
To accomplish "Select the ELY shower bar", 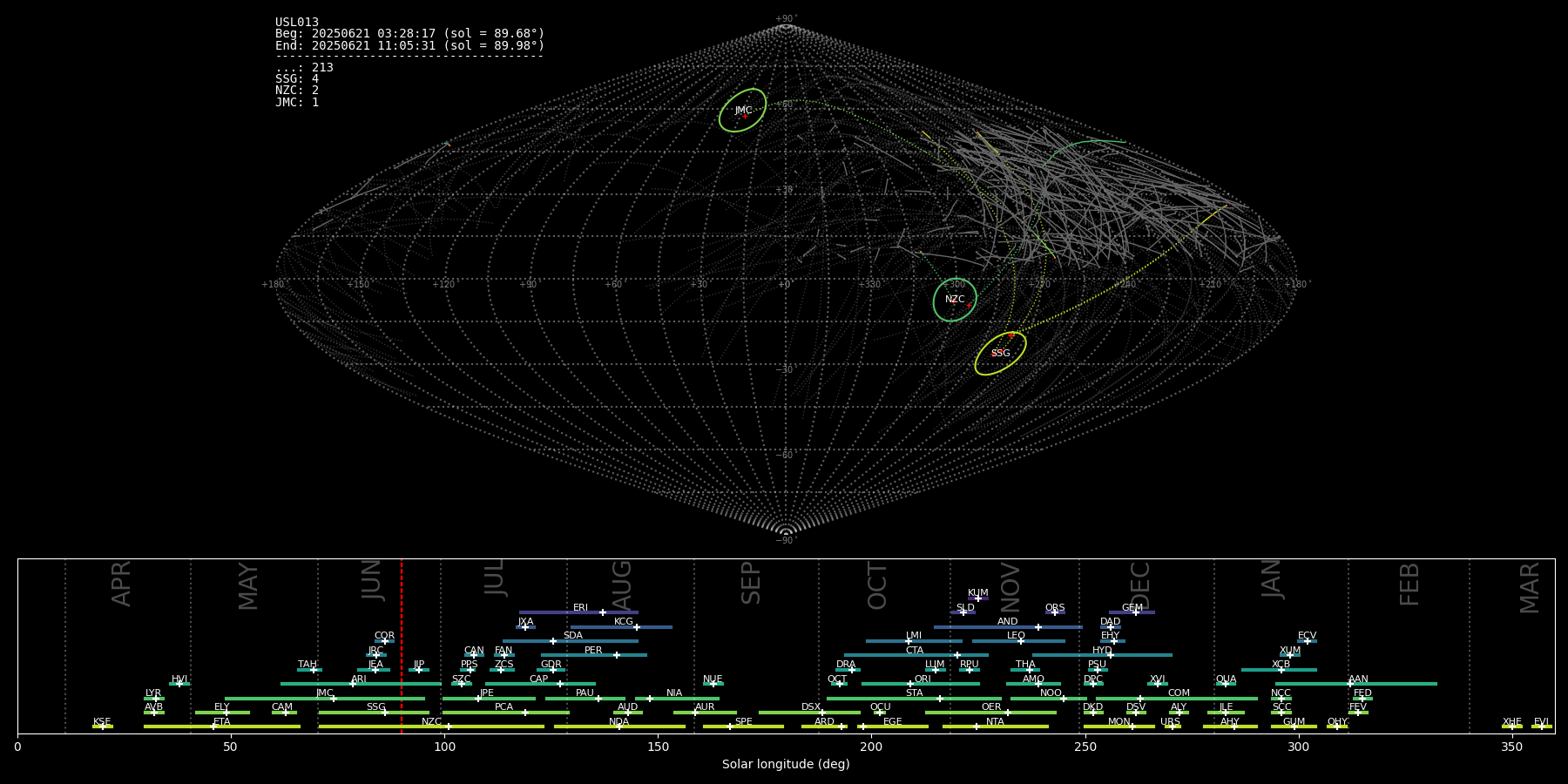I will click(222, 713).
